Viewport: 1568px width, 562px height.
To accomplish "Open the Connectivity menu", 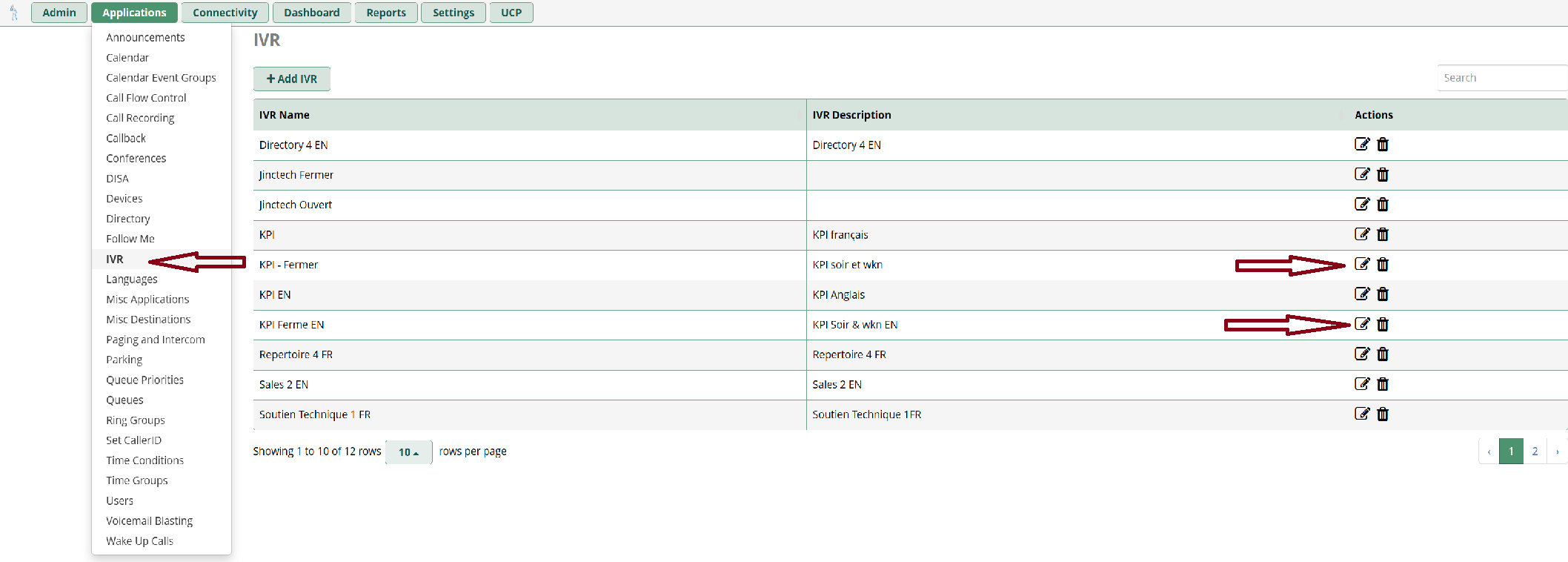I will coord(225,13).
